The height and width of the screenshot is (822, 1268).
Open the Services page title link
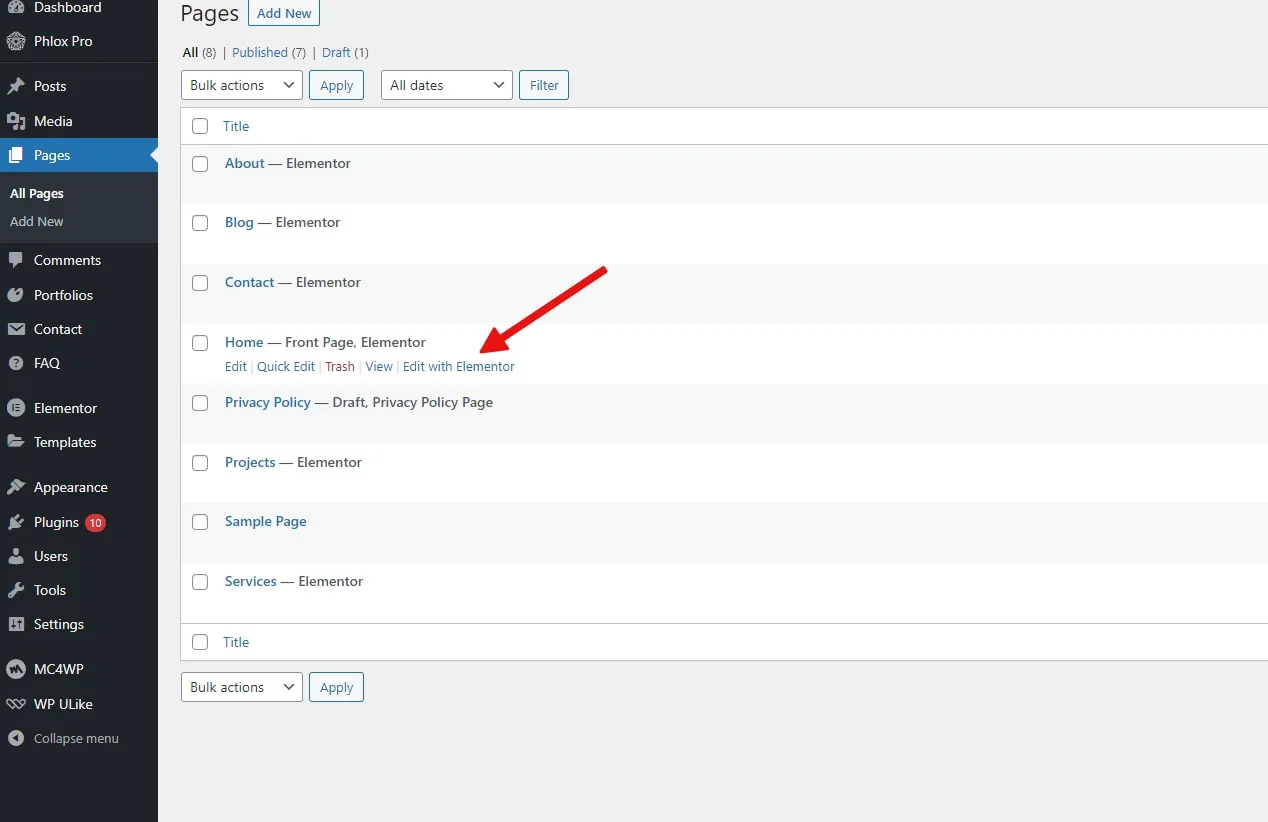pyautogui.click(x=251, y=581)
